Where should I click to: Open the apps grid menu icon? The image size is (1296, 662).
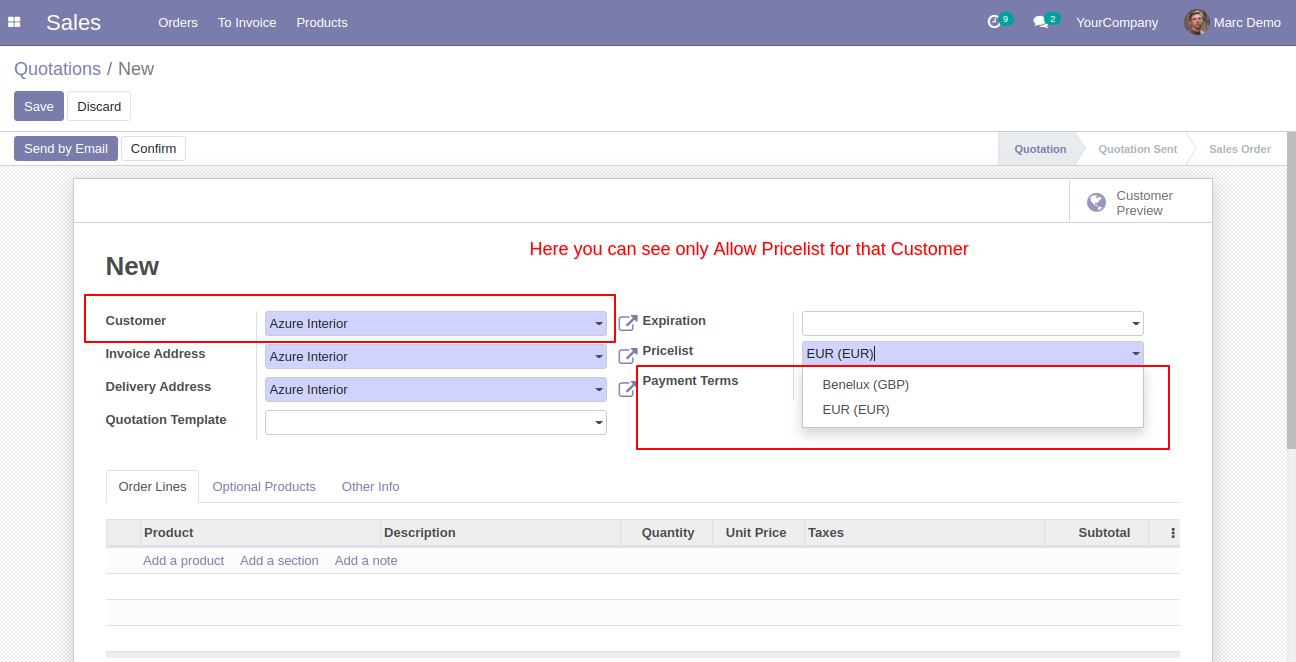tap(14, 22)
